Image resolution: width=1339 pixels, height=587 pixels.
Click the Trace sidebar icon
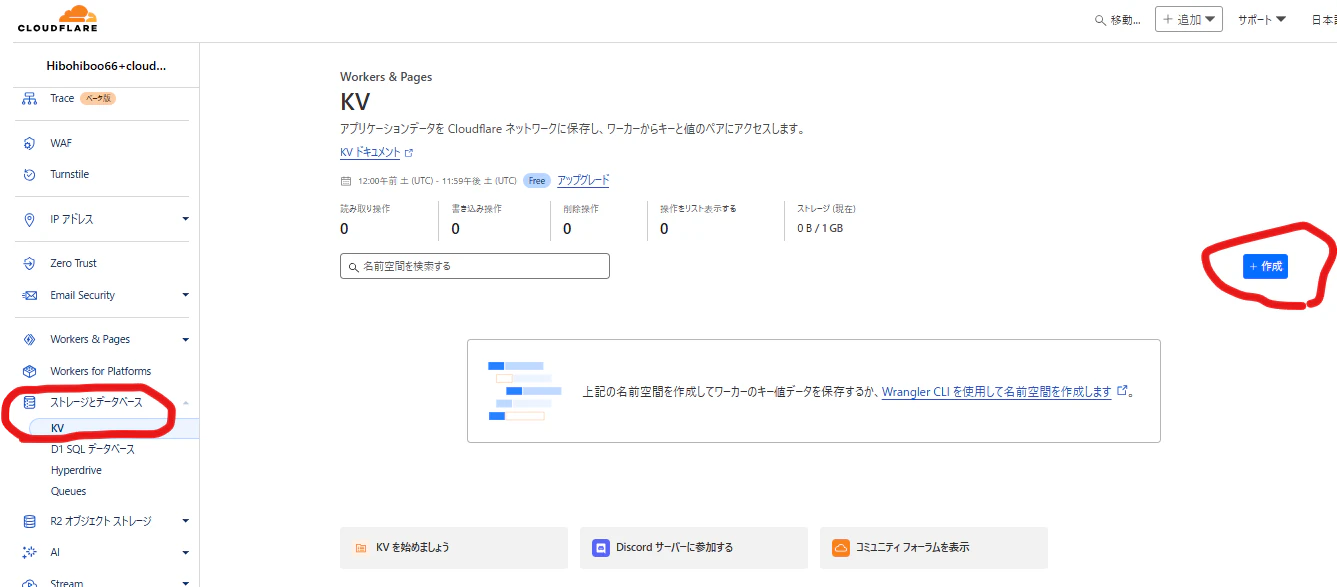click(x=29, y=98)
